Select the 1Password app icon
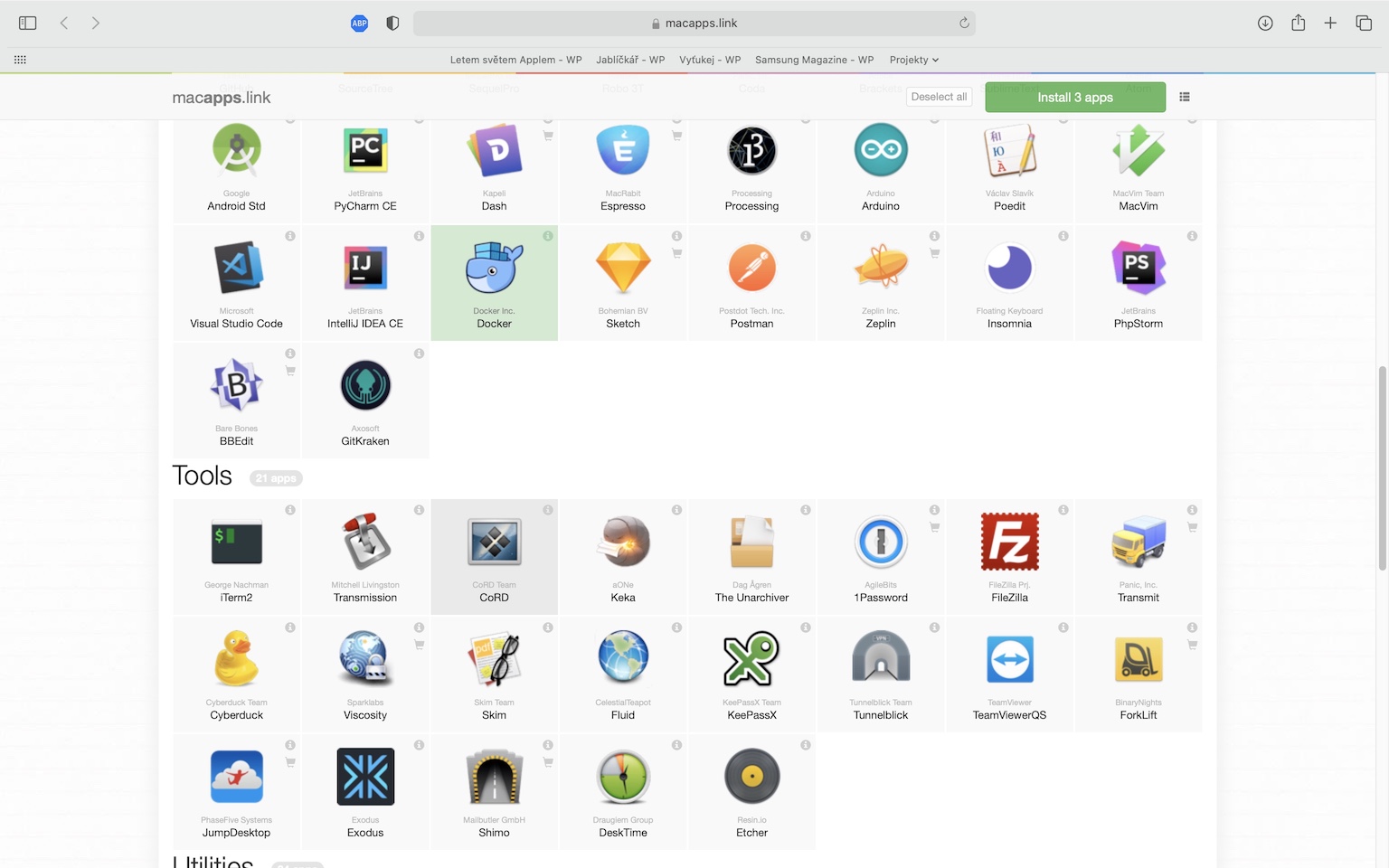The image size is (1389, 868). pyautogui.click(x=881, y=542)
